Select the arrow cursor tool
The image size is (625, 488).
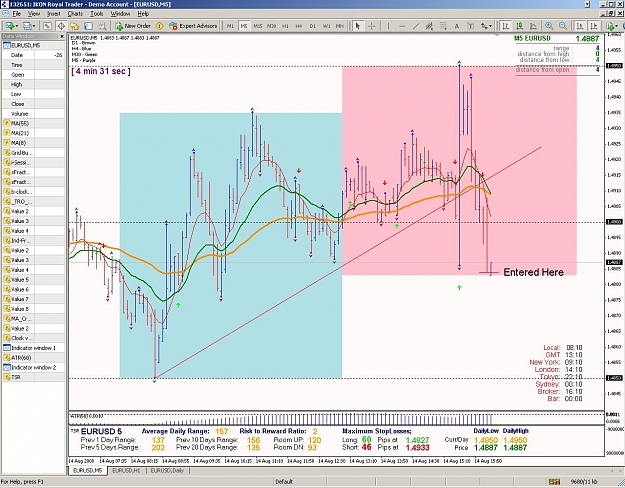click(x=358, y=26)
